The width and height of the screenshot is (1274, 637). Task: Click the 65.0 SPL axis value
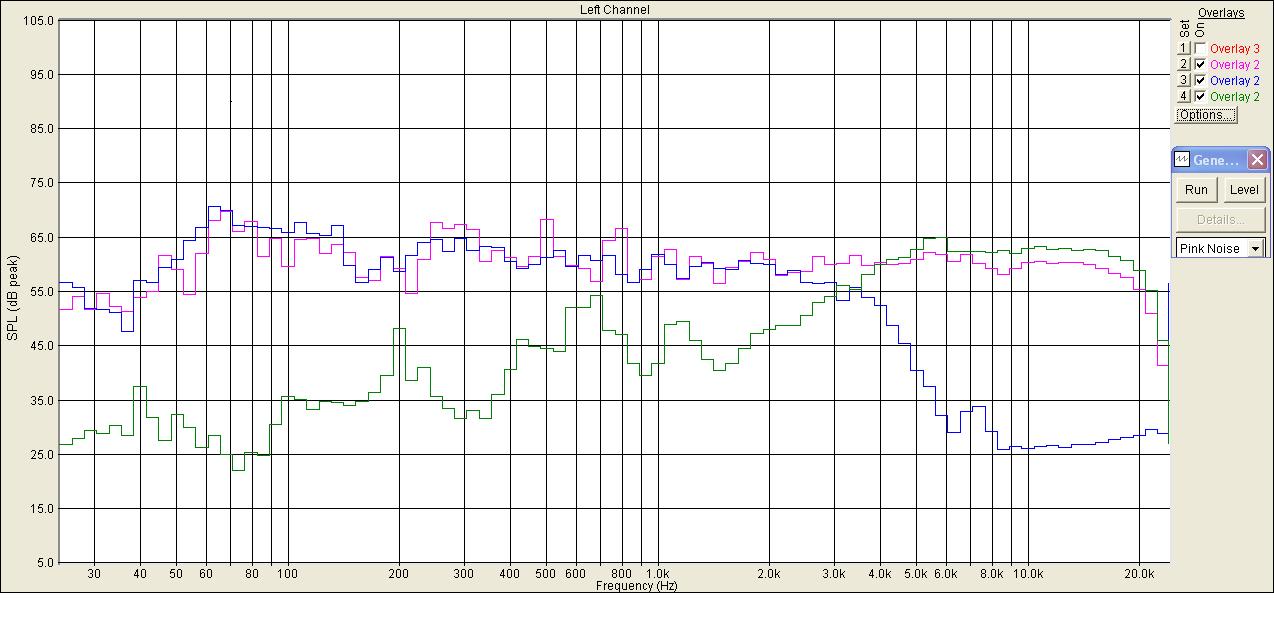[x=42, y=237]
